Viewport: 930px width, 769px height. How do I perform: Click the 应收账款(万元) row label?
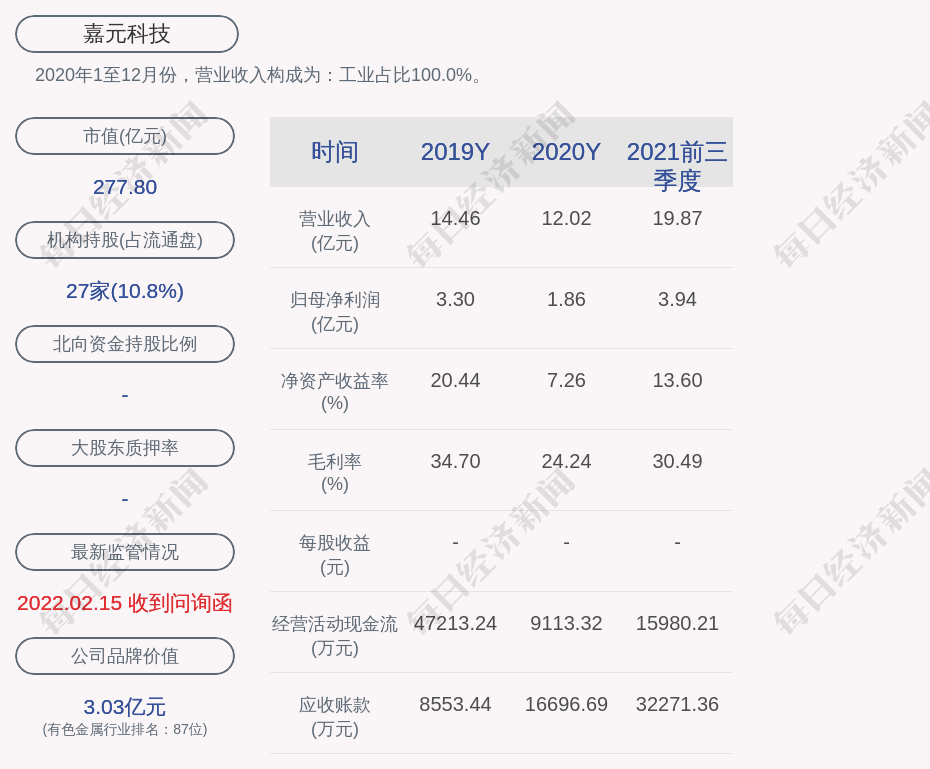click(335, 717)
